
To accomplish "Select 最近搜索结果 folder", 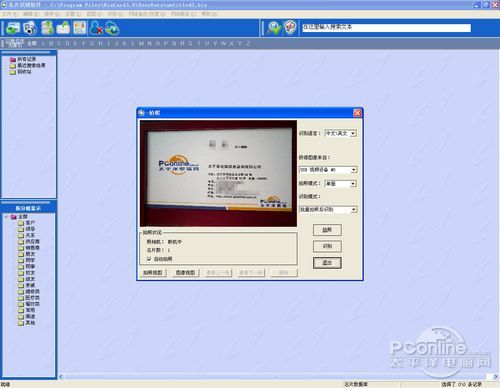I will click(x=31, y=65).
